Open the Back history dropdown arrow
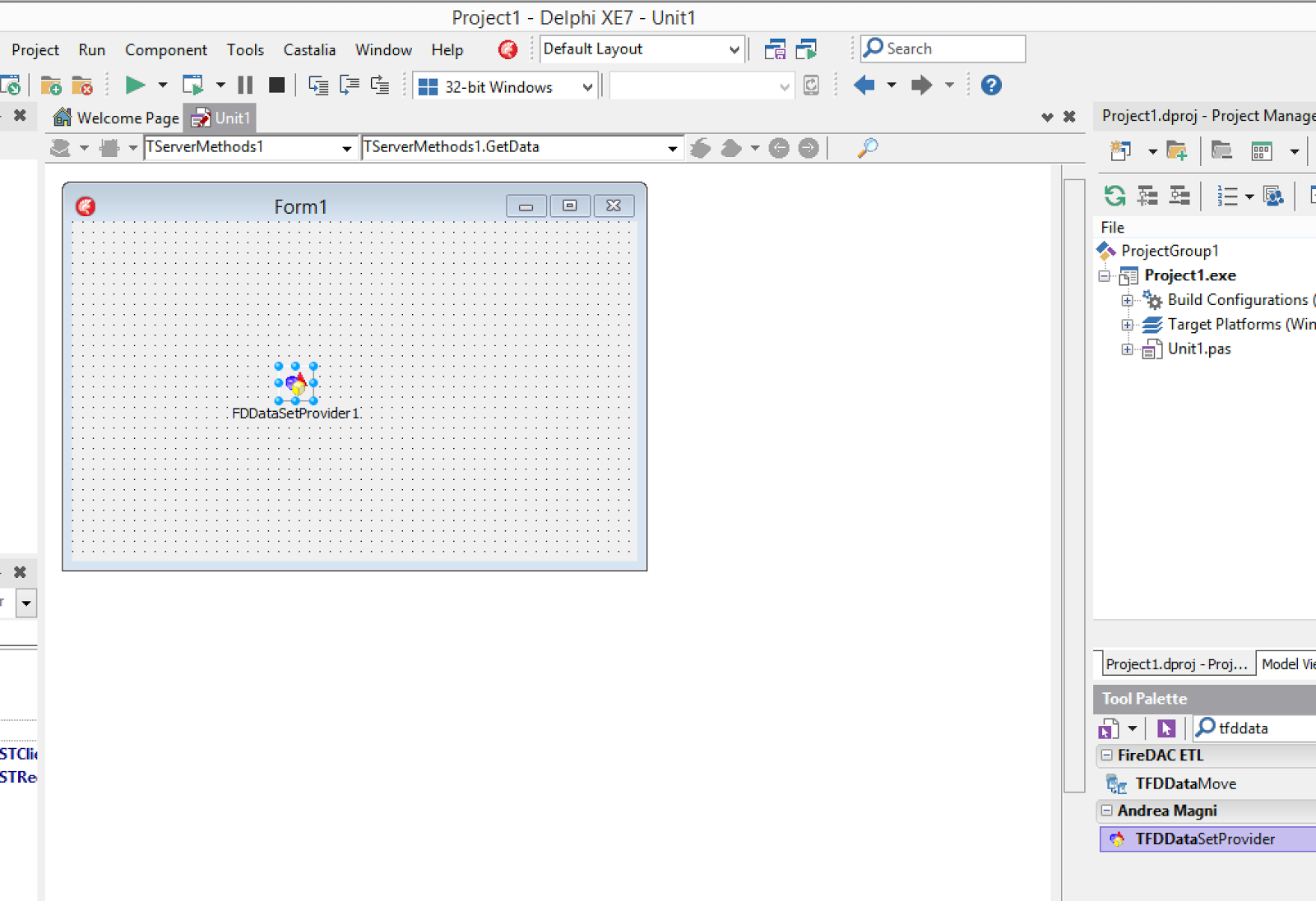 [892, 85]
